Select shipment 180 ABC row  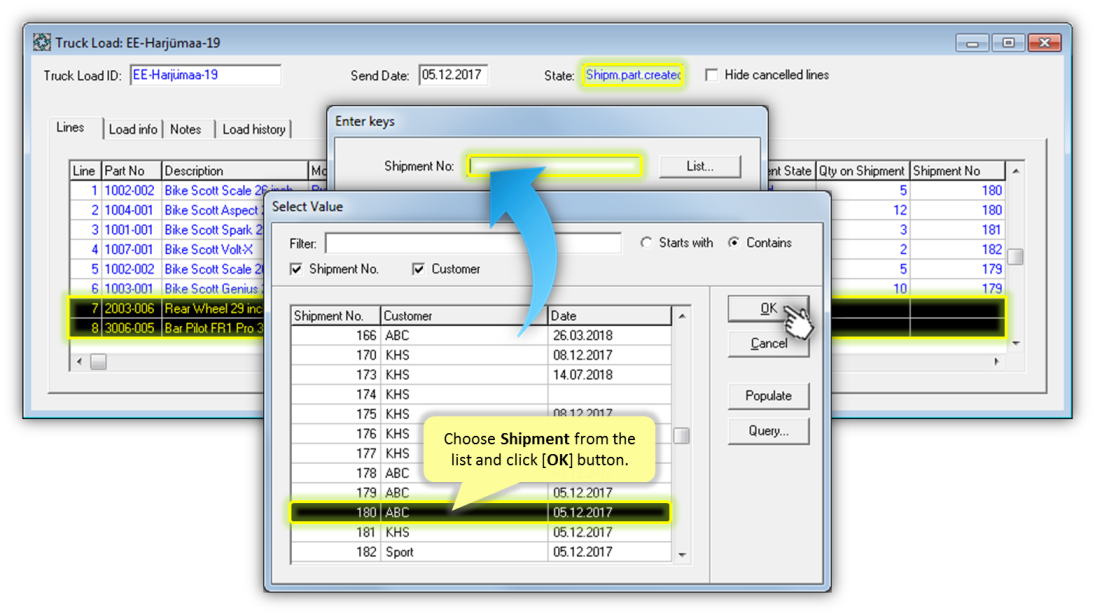480,512
